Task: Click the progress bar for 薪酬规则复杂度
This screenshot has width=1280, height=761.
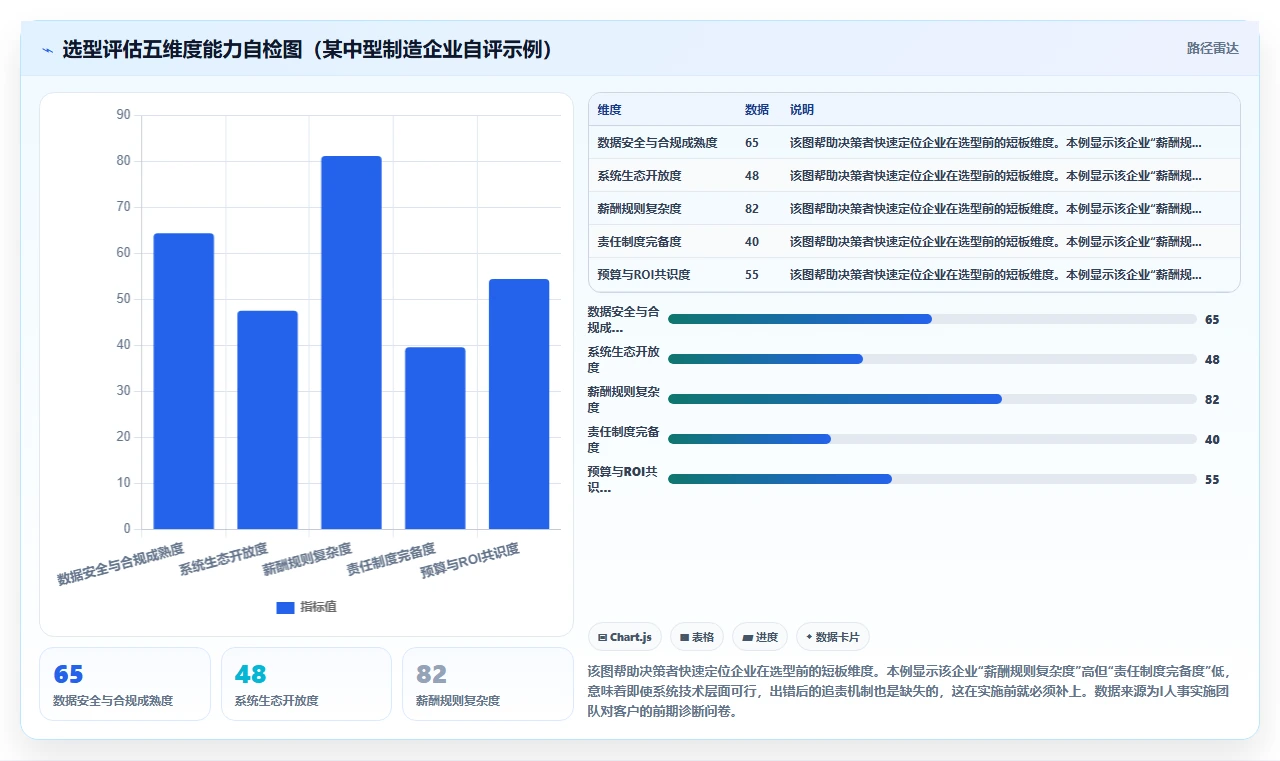Action: (932, 399)
